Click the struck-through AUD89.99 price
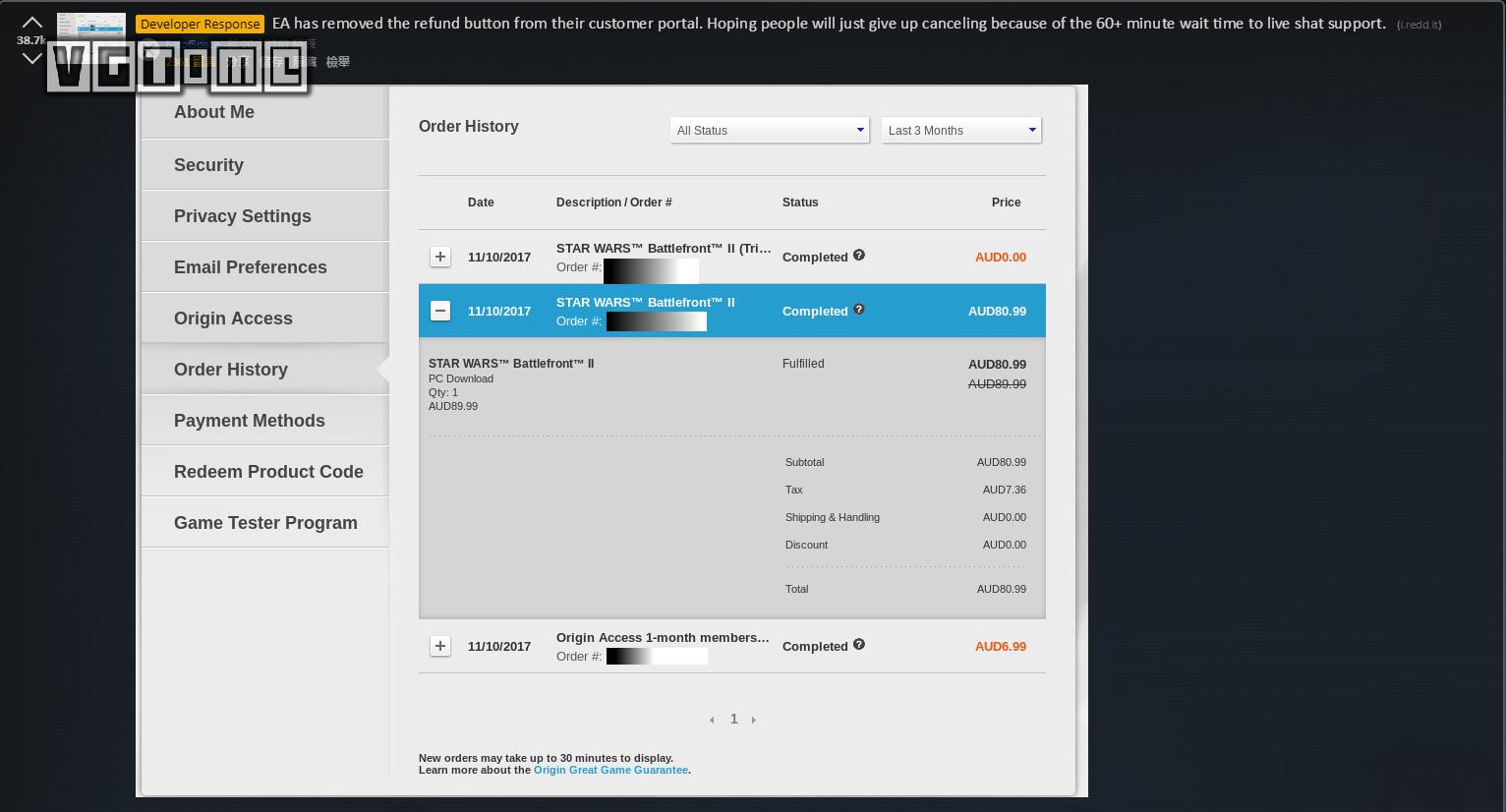 pos(997,384)
